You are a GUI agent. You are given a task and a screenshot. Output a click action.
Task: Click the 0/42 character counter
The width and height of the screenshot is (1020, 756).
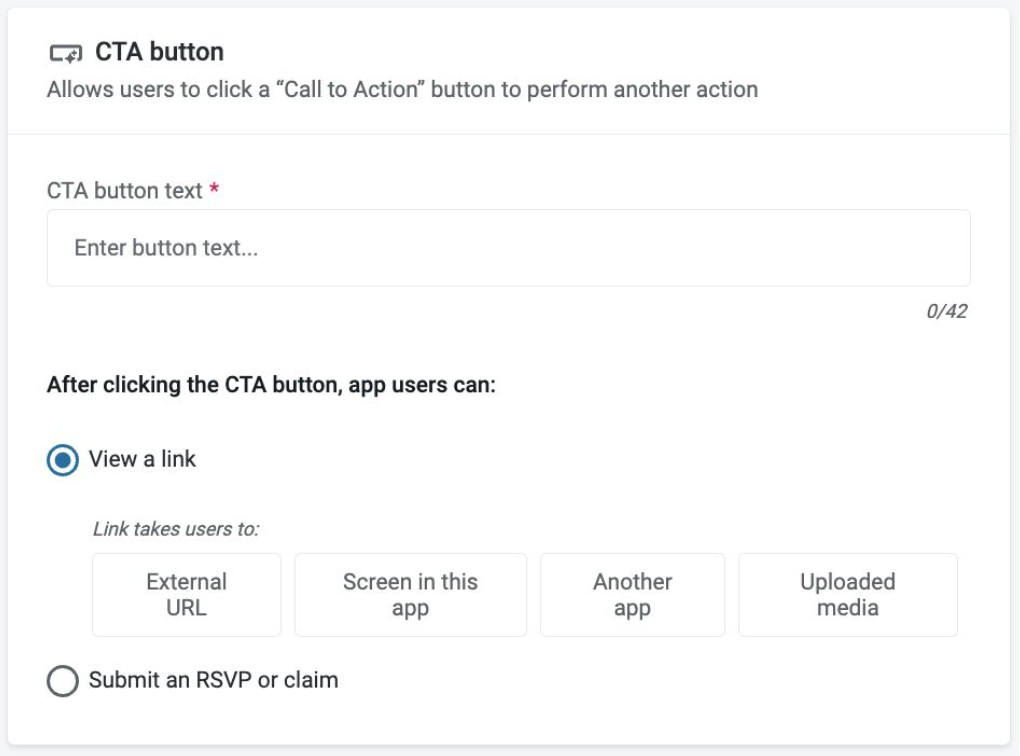[947, 312]
